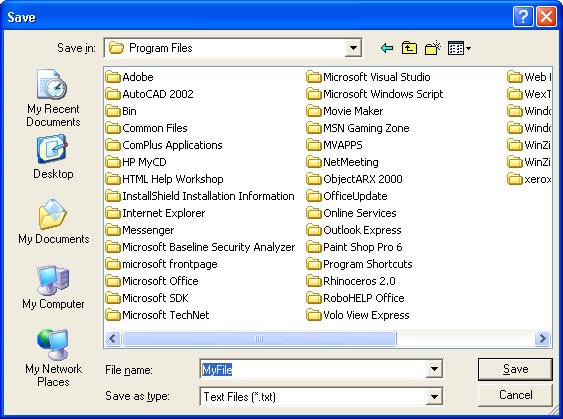This screenshot has height=419, width=563.
Task: Select the MSN Gaming Zone folder
Action: pyautogui.click(x=358, y=128)
